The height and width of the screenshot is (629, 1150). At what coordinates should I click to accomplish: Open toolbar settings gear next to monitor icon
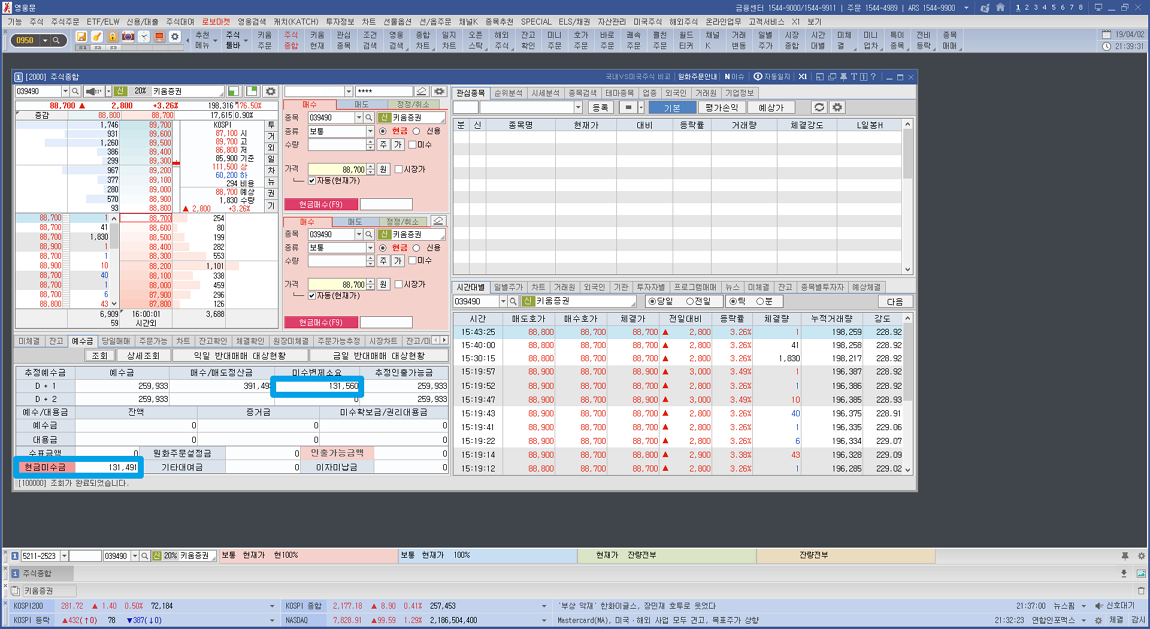[175, 37]
